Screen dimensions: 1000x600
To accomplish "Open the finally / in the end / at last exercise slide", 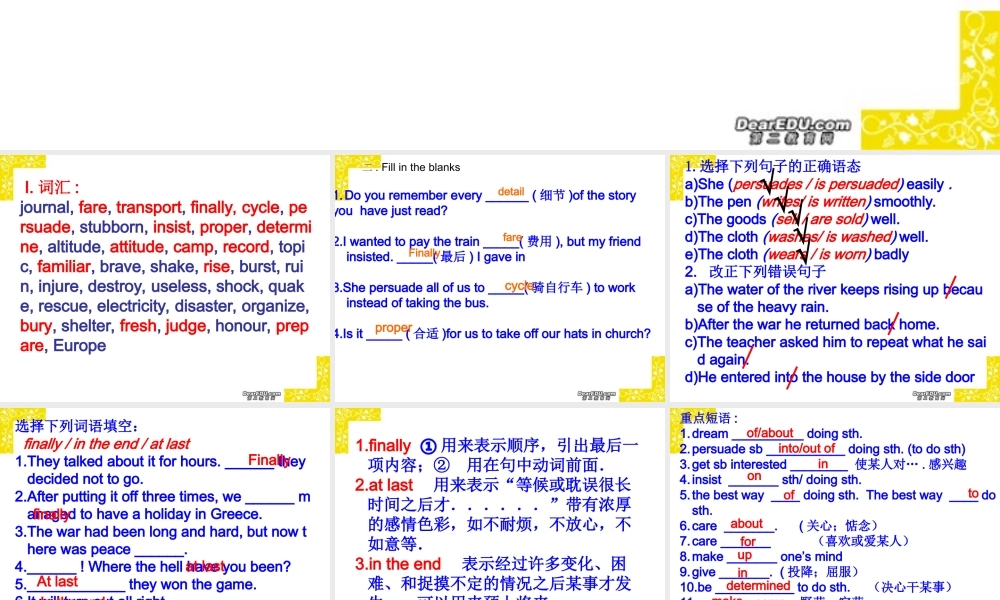I will [x=165, y=503].
